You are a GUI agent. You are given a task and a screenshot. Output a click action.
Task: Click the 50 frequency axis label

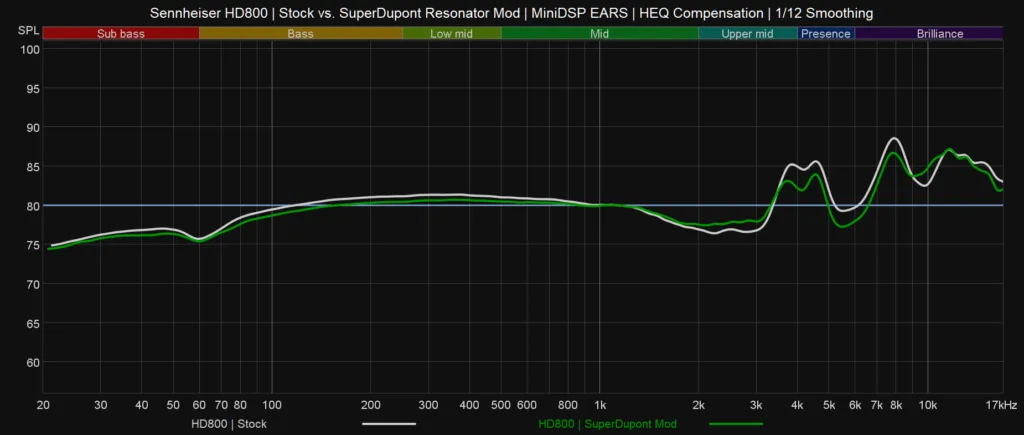[174, 406]
